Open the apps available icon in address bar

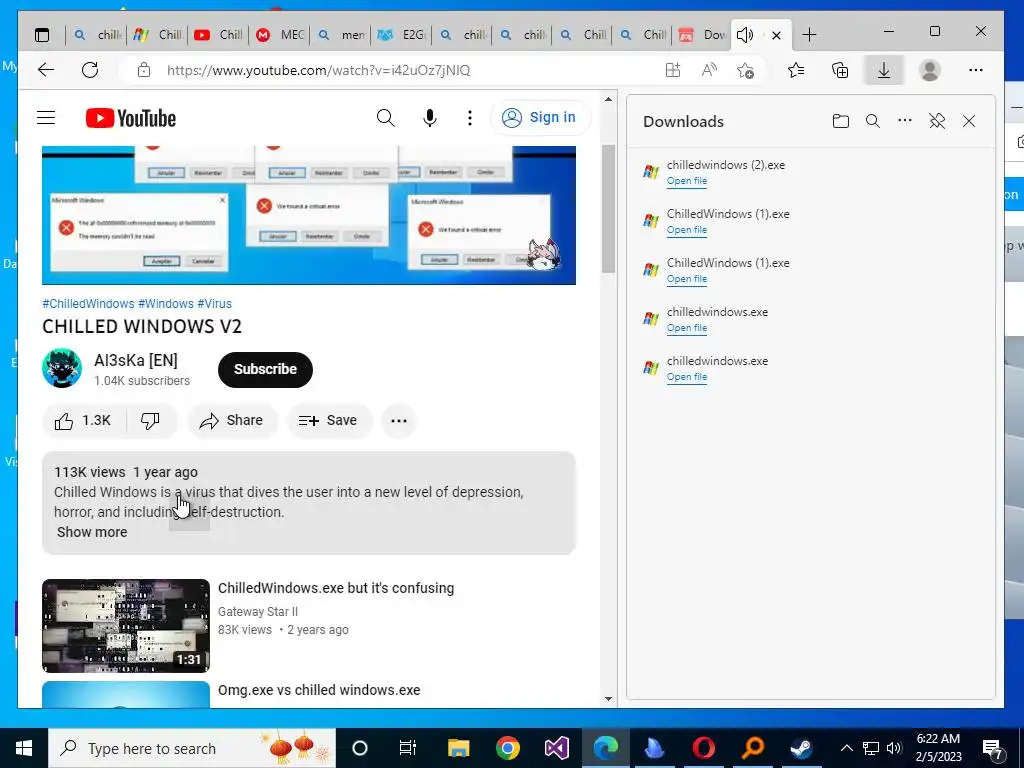[673, 70]
